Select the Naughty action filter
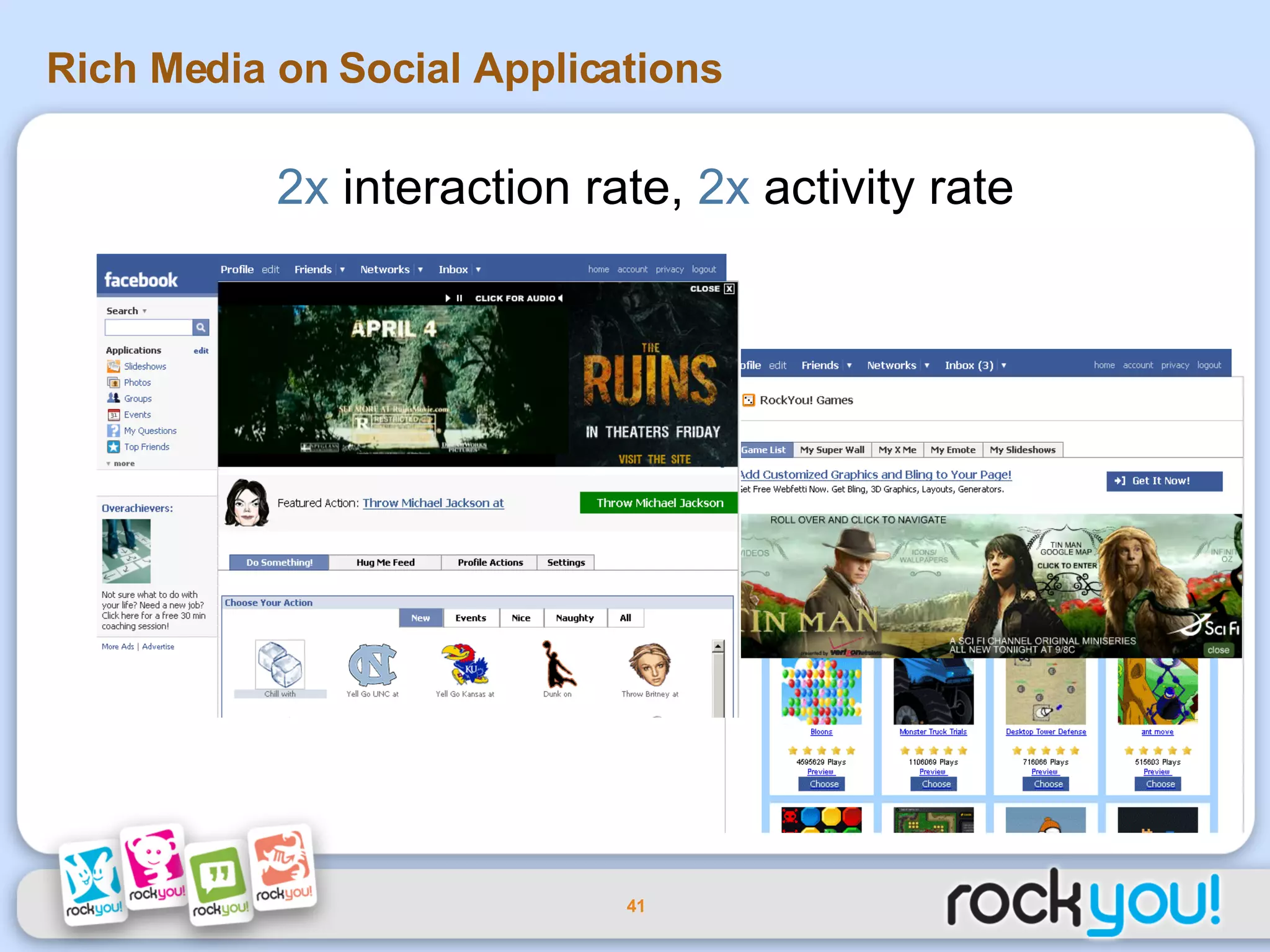 tap(575, 618)
